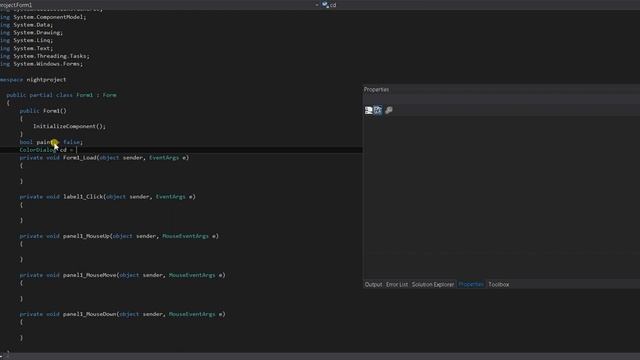Select Alphabetical sort in Properties panel

point(378,110)
